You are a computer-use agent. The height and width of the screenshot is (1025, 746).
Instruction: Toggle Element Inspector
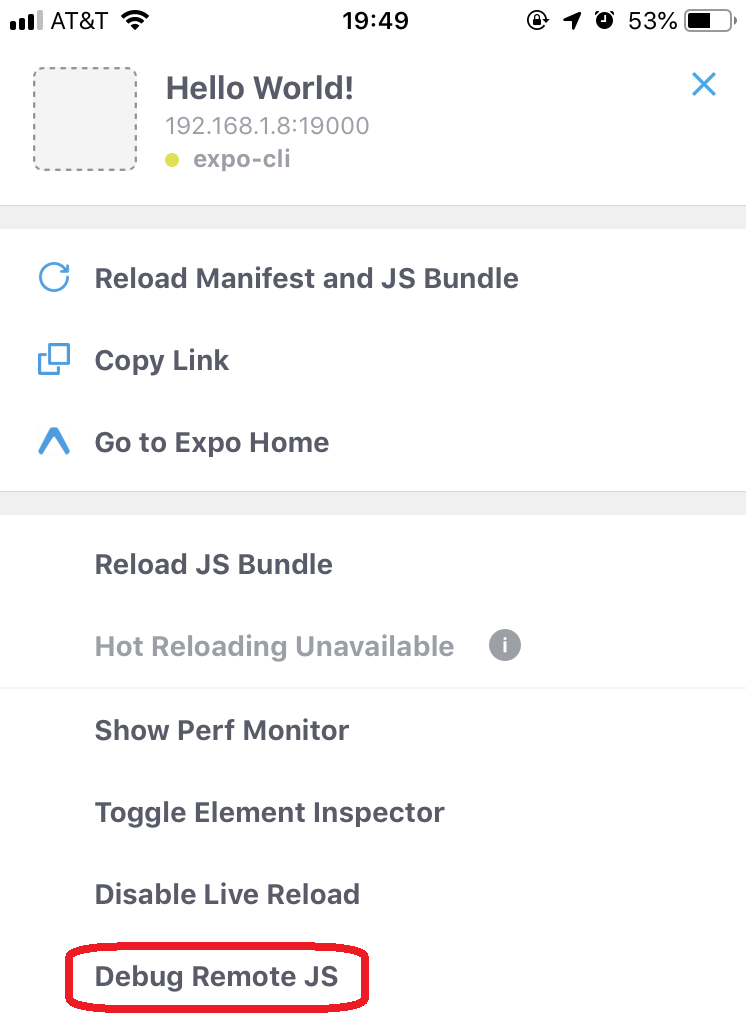click(373, 813)
